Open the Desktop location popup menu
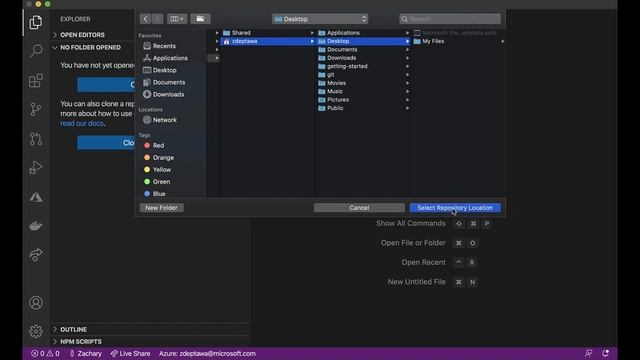Screen dimensions: 640x360 (x=320, y=19)
